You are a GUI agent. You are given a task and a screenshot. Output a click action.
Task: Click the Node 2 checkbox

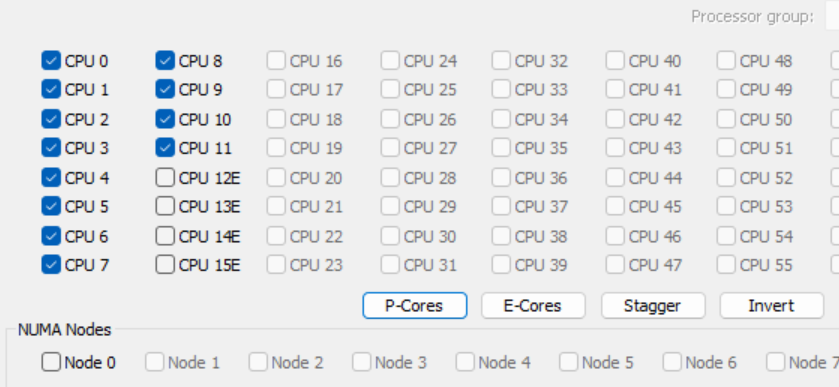coord(258,362)
